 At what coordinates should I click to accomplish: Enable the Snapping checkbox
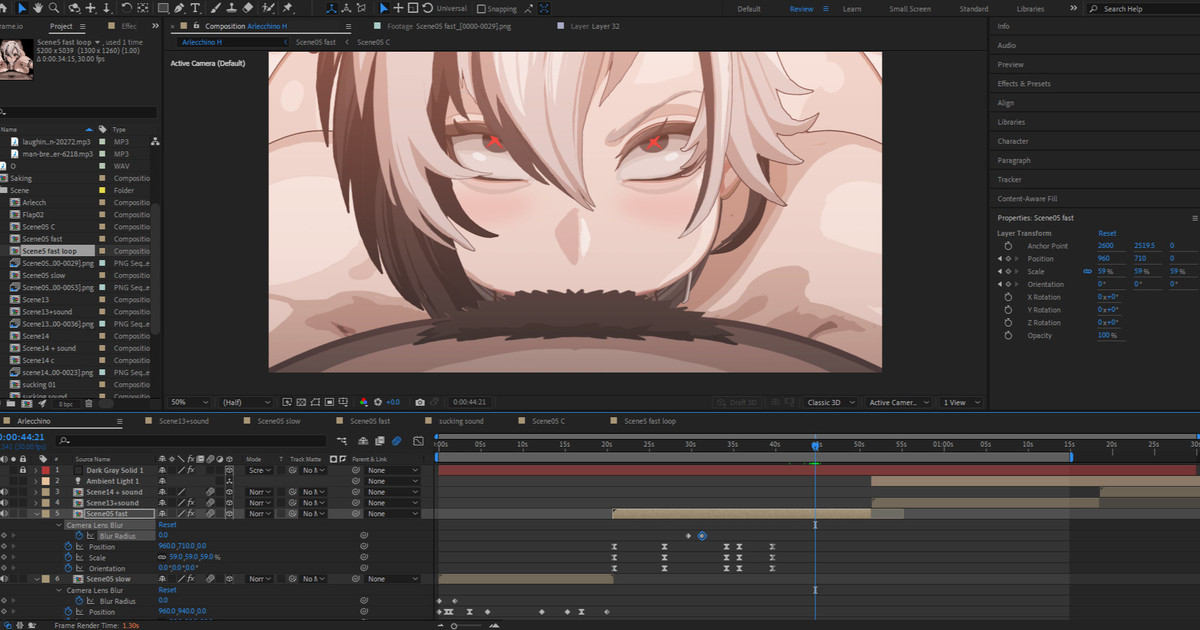click(x=481, y=8)
